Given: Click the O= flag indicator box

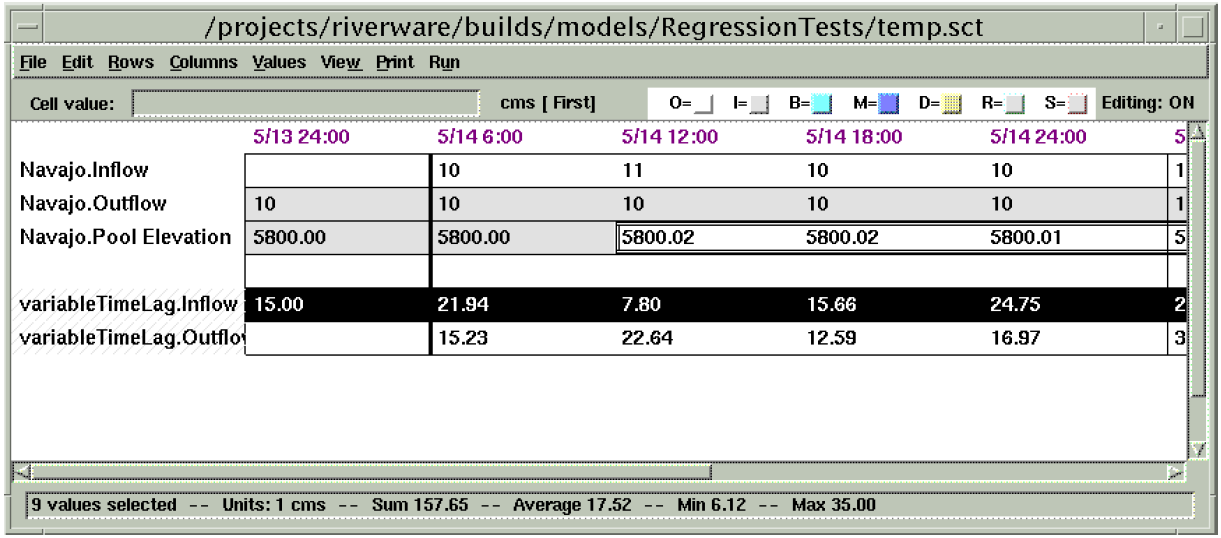Looking at the screenshot, I should tap(705, 103).
